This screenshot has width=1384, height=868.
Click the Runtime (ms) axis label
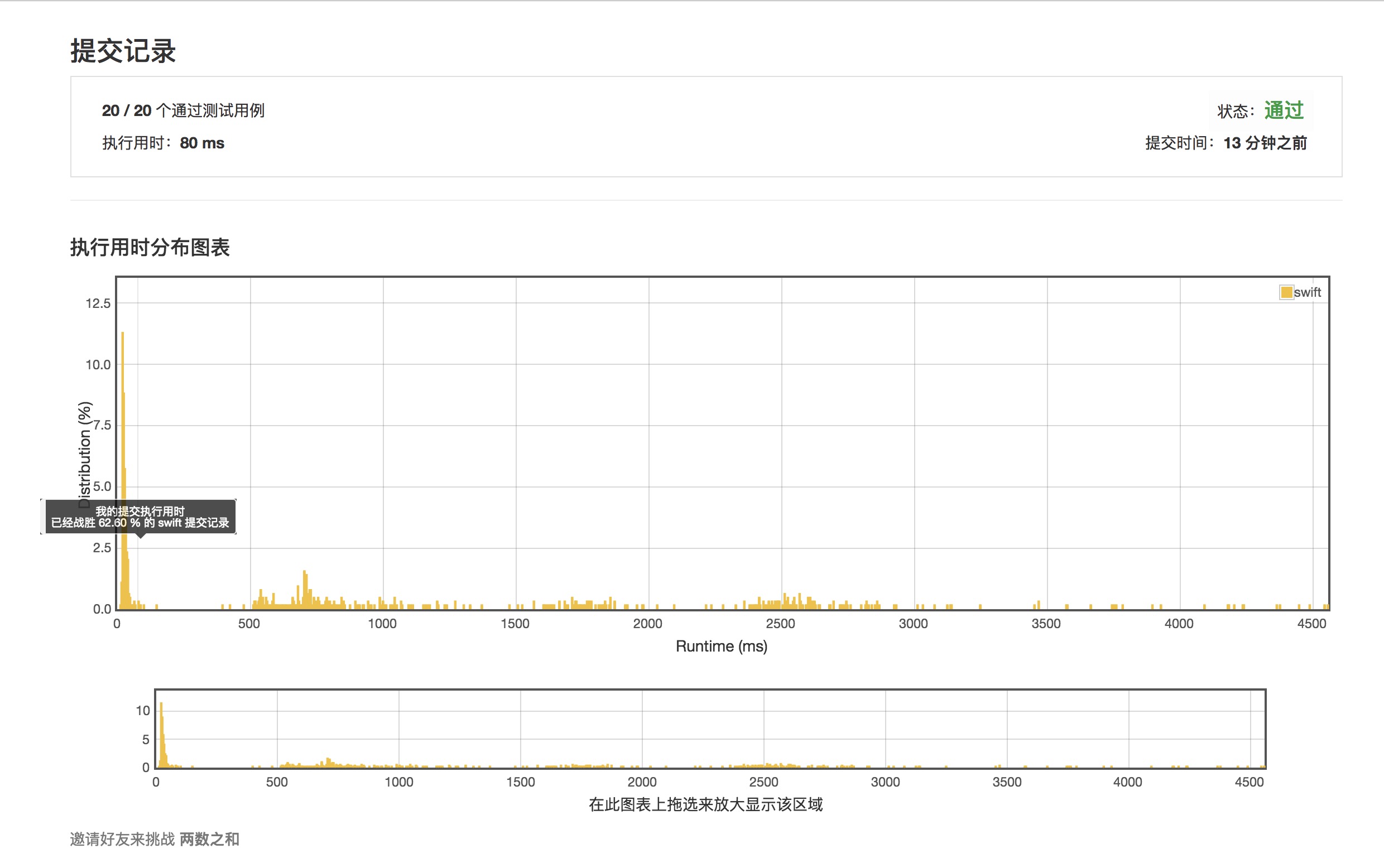click(x=721, y=646)
